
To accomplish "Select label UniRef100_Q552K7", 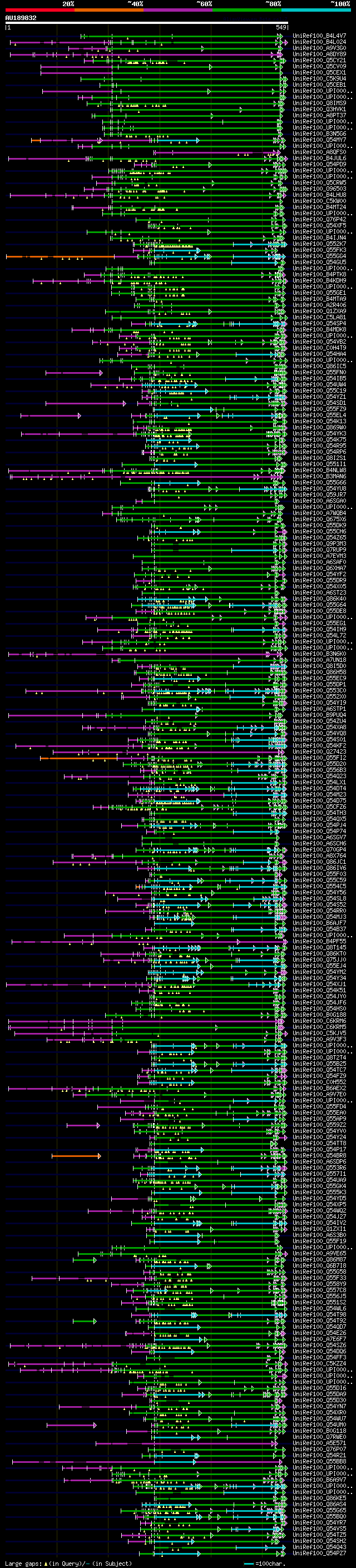I will coord(319,244).
